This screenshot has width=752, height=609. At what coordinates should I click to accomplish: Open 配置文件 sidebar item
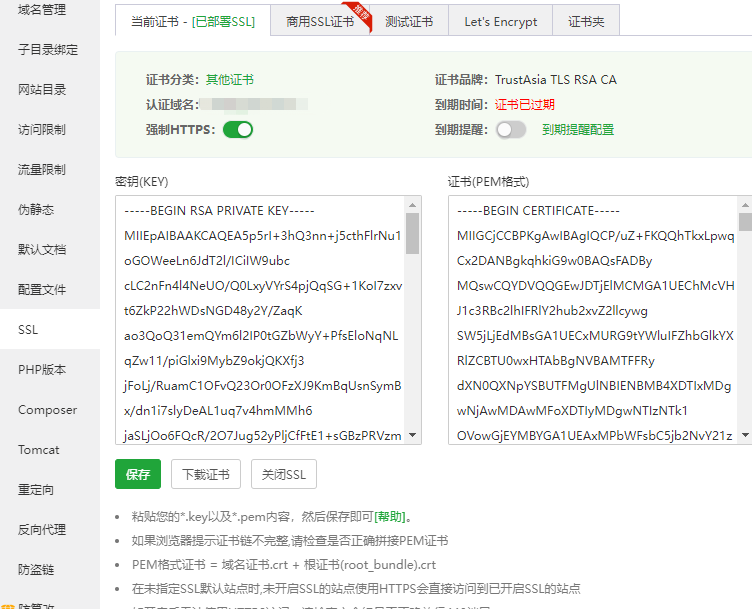(x=42, y=290)
